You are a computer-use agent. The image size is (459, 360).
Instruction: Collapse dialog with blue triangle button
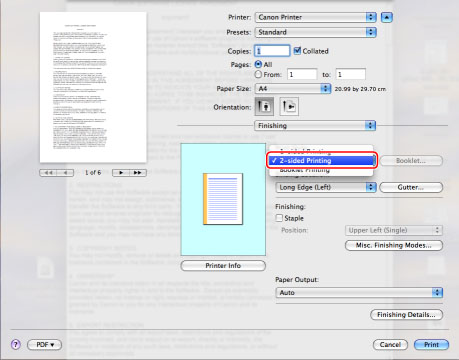[x=386, y=17]
